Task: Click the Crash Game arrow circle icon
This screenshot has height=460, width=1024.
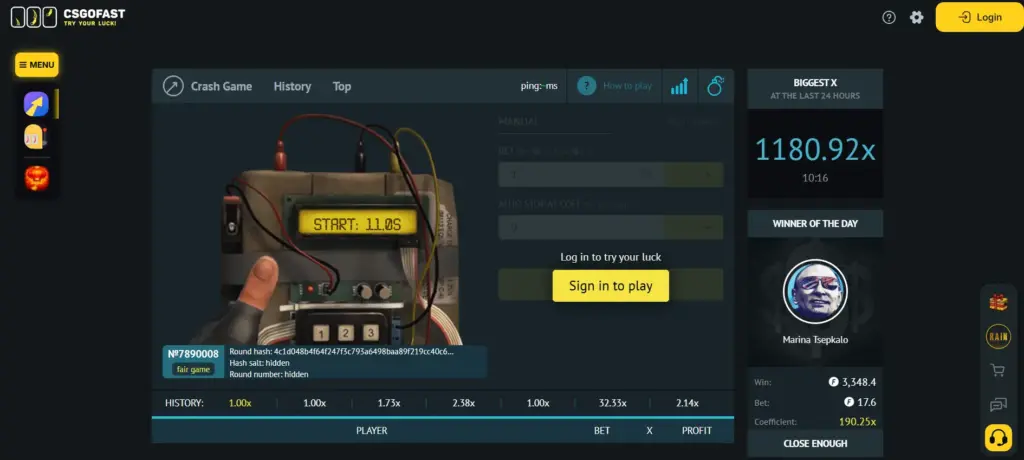Action: 173,86
